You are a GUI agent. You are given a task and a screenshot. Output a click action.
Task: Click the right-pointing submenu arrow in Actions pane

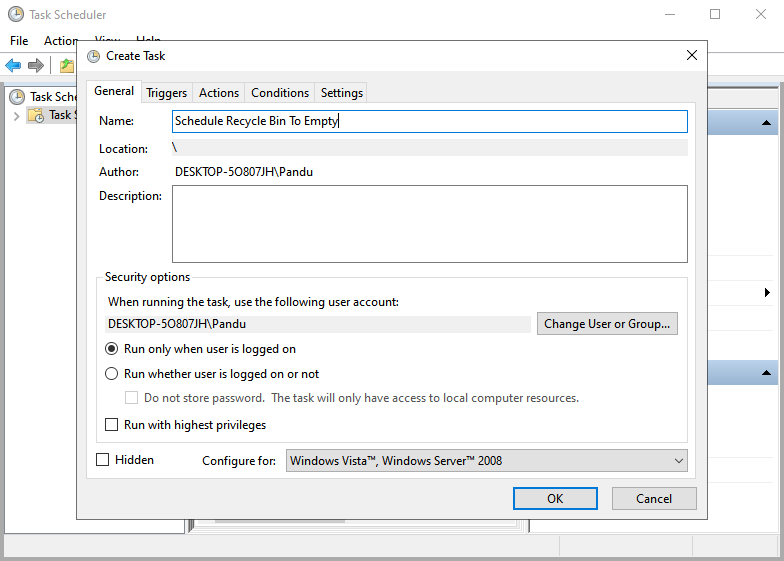[766, 293]
